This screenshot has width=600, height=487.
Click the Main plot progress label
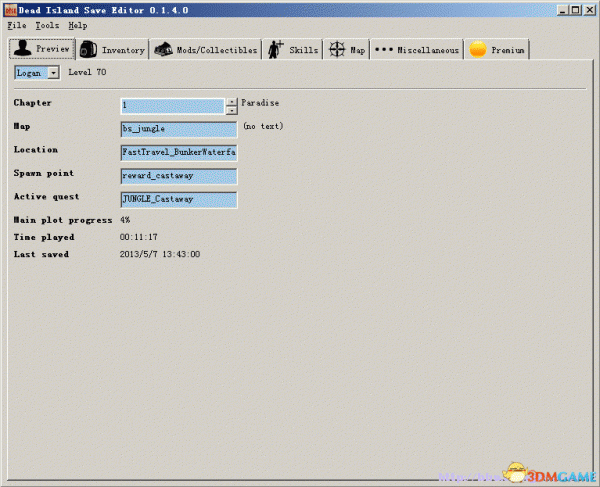click(x=63, y=220)
